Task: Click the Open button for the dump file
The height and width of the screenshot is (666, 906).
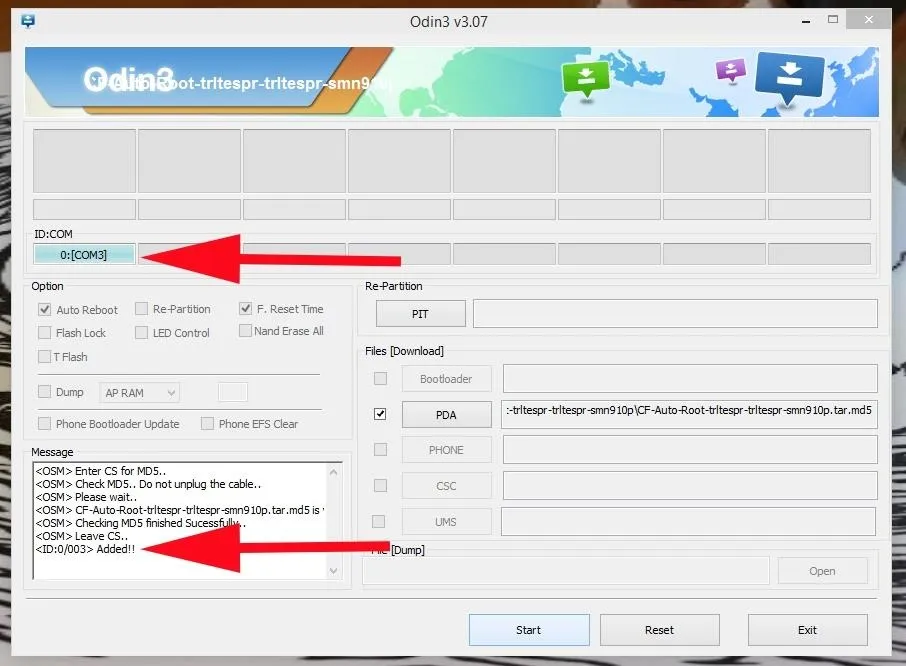Action: click(822, 571)
